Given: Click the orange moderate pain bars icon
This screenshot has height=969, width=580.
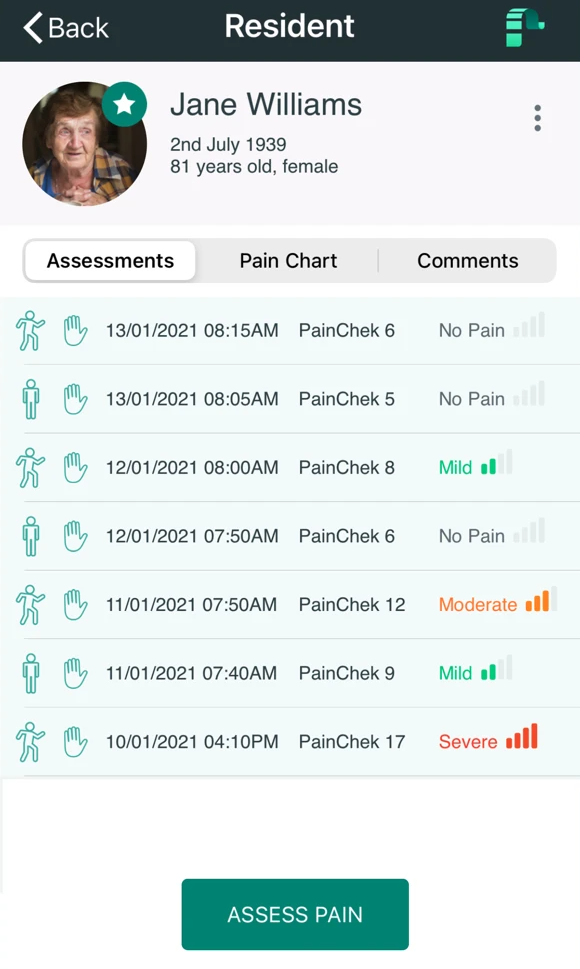Looking at the screenshot, I should point(541,599).
